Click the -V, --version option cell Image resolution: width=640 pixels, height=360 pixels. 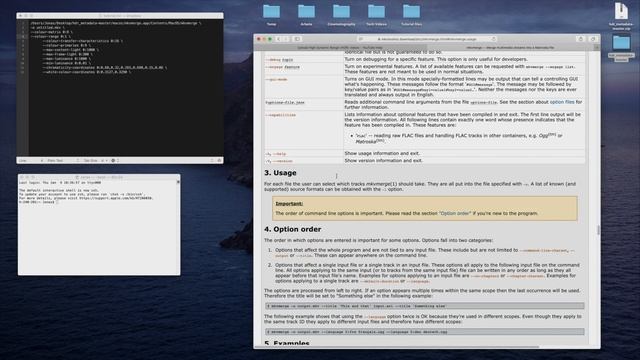coord(304,161)
